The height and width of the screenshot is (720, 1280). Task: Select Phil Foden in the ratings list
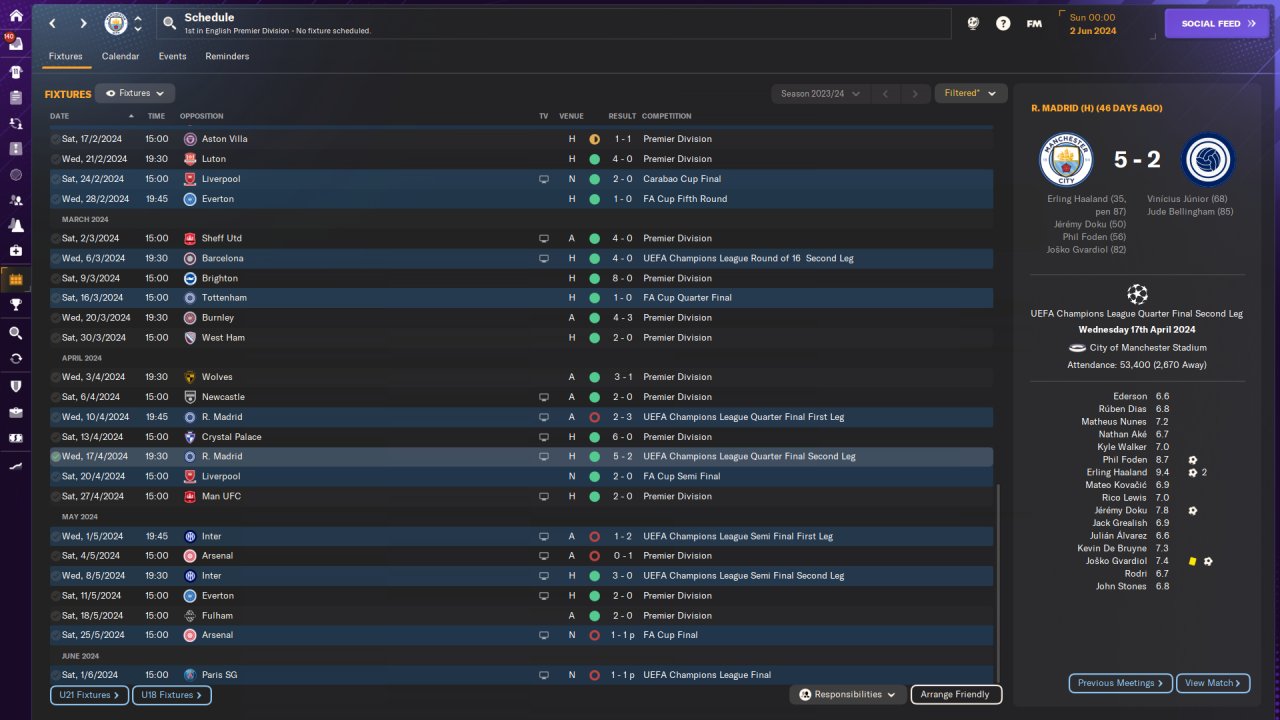1124,460
